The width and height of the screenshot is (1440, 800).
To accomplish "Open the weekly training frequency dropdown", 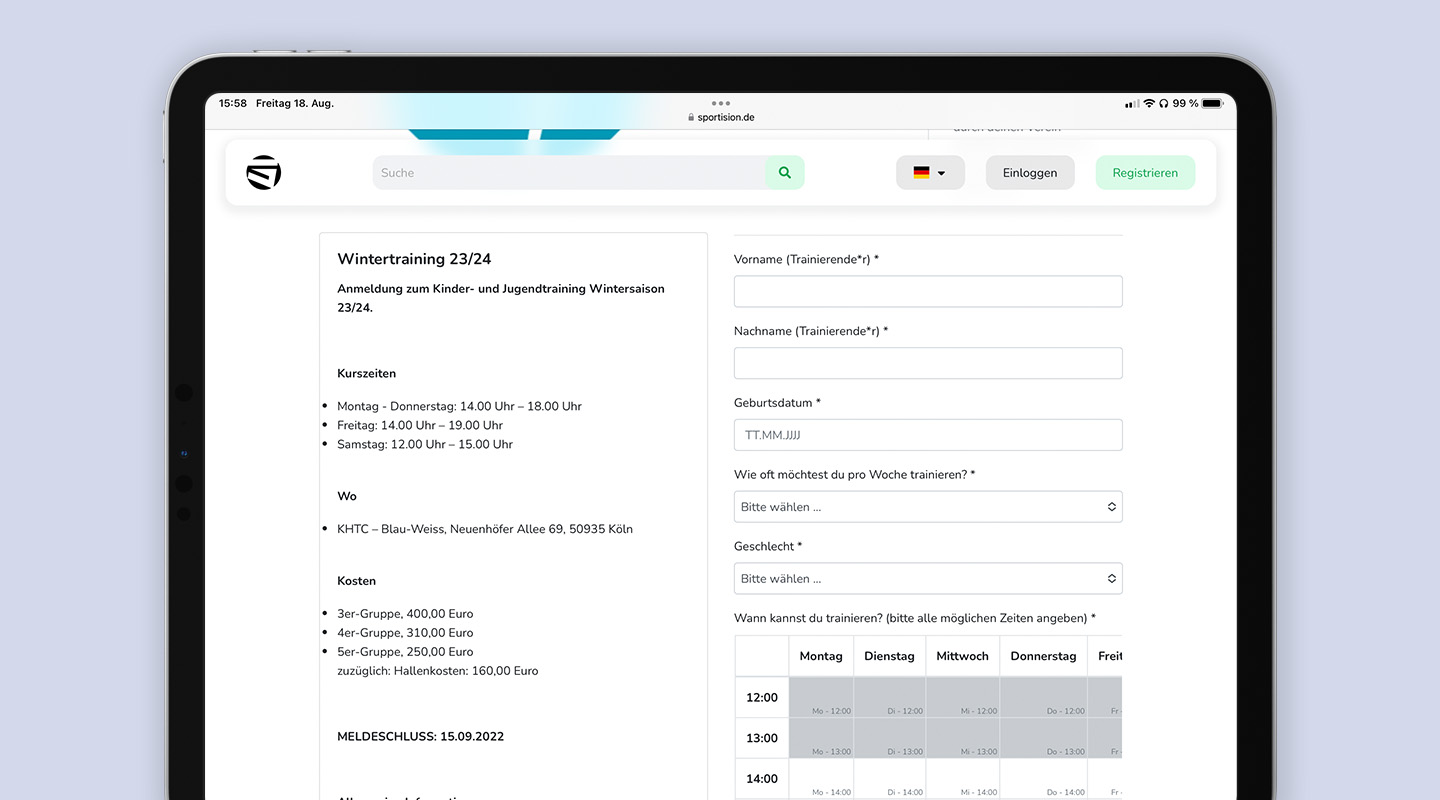I will click(x=928, y=507).
